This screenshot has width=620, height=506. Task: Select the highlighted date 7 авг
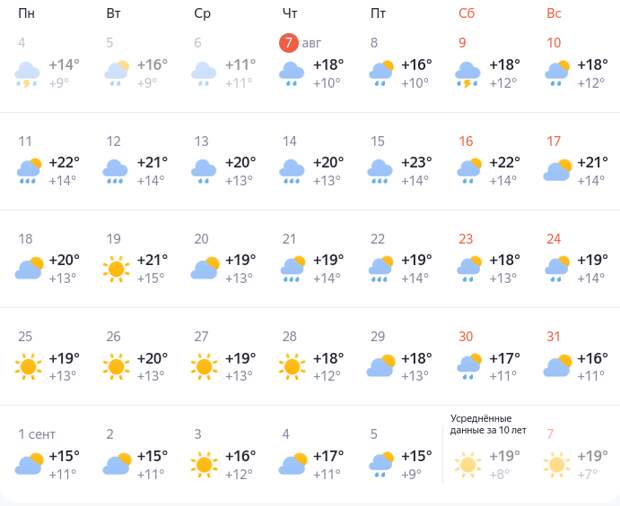click(x=290, y=43)
